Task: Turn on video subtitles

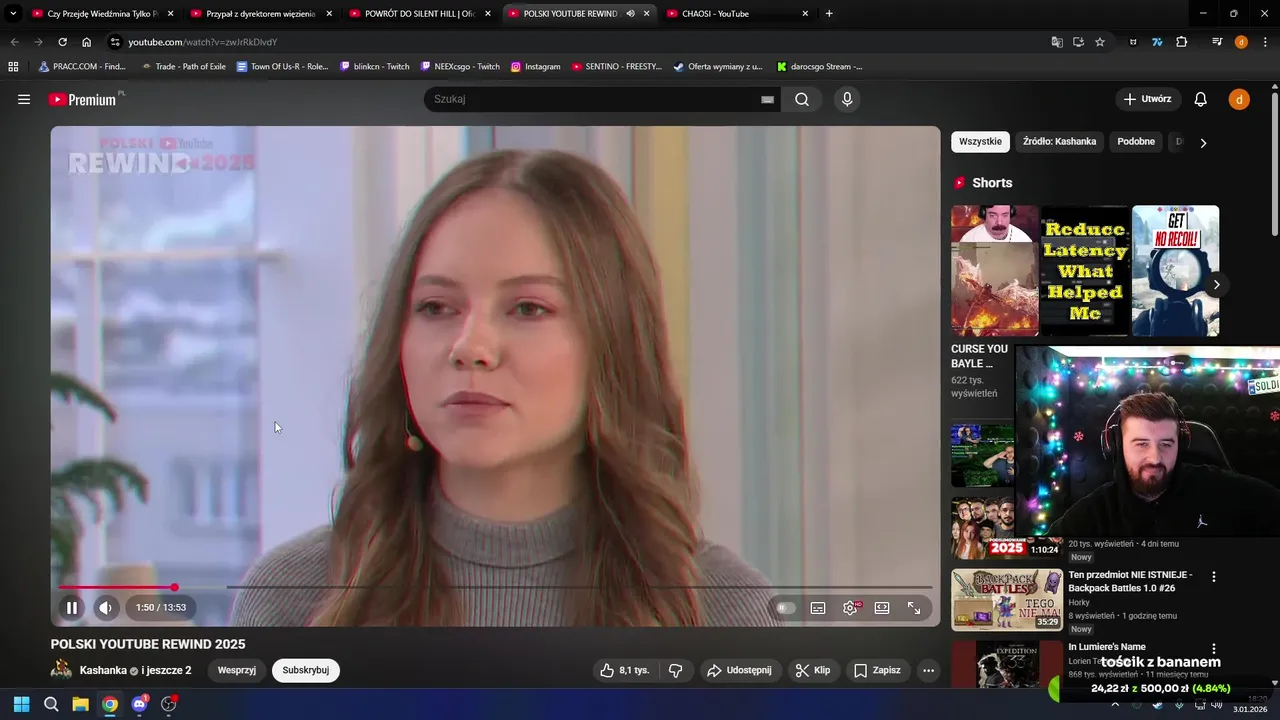Action: coord(818,607)
